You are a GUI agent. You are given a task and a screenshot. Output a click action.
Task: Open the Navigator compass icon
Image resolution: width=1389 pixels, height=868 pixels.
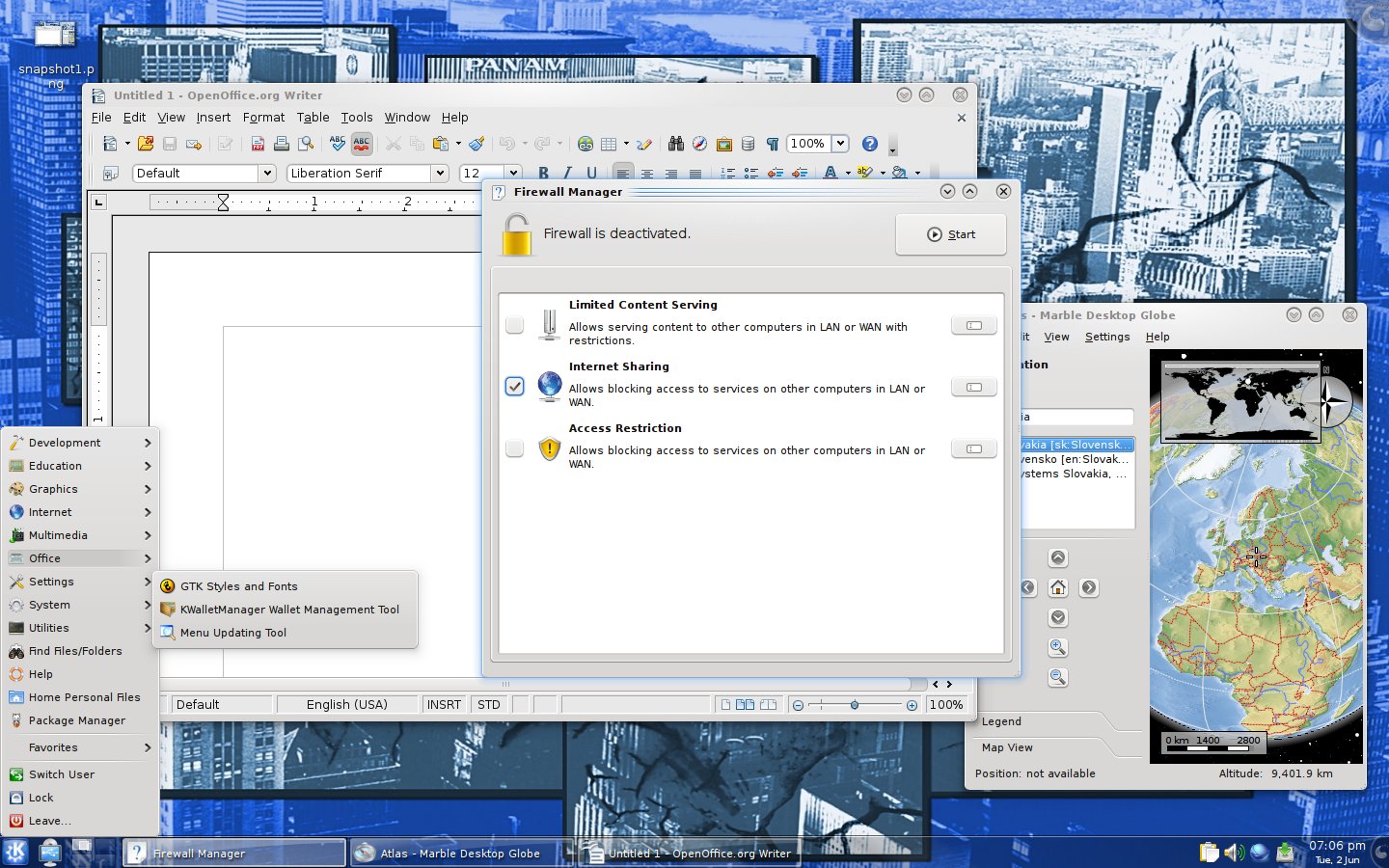tap(700, 144)
